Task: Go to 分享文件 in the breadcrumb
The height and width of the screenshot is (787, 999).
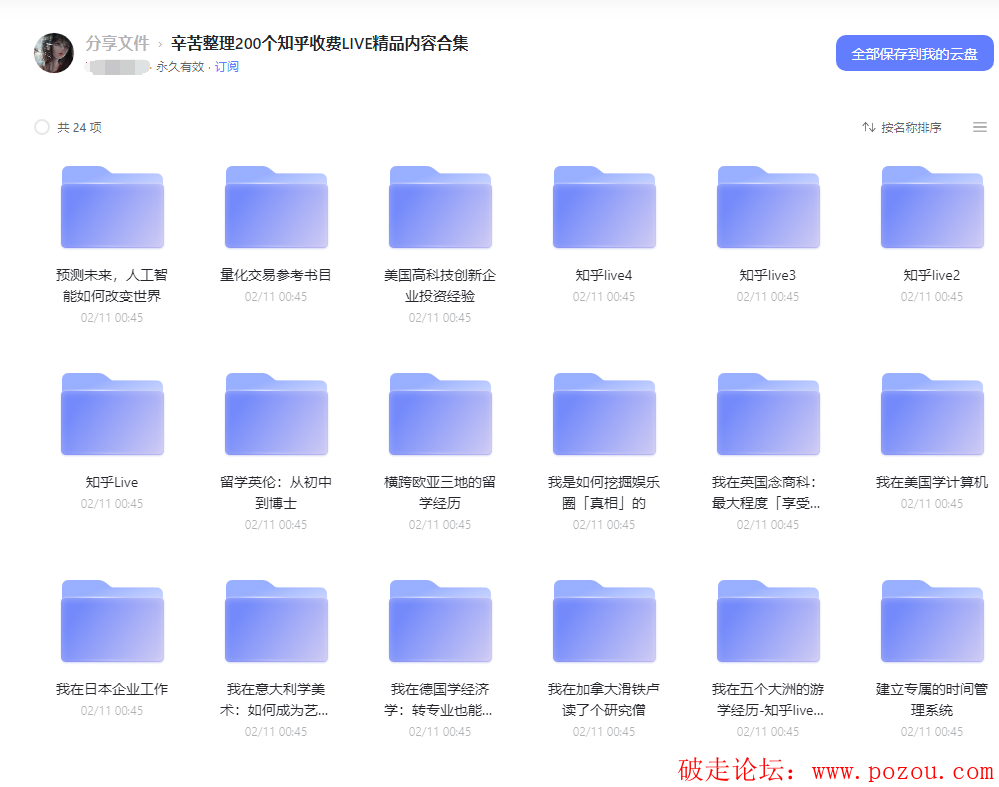Action: coord(117,43)
